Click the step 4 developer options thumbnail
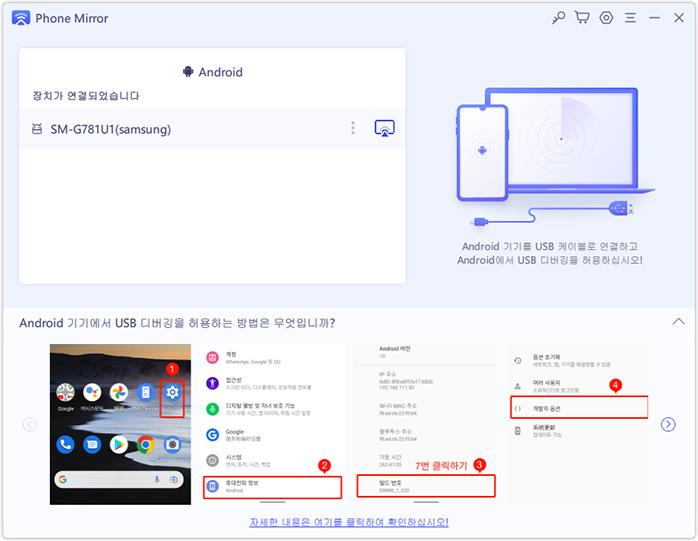 [578, 422]
